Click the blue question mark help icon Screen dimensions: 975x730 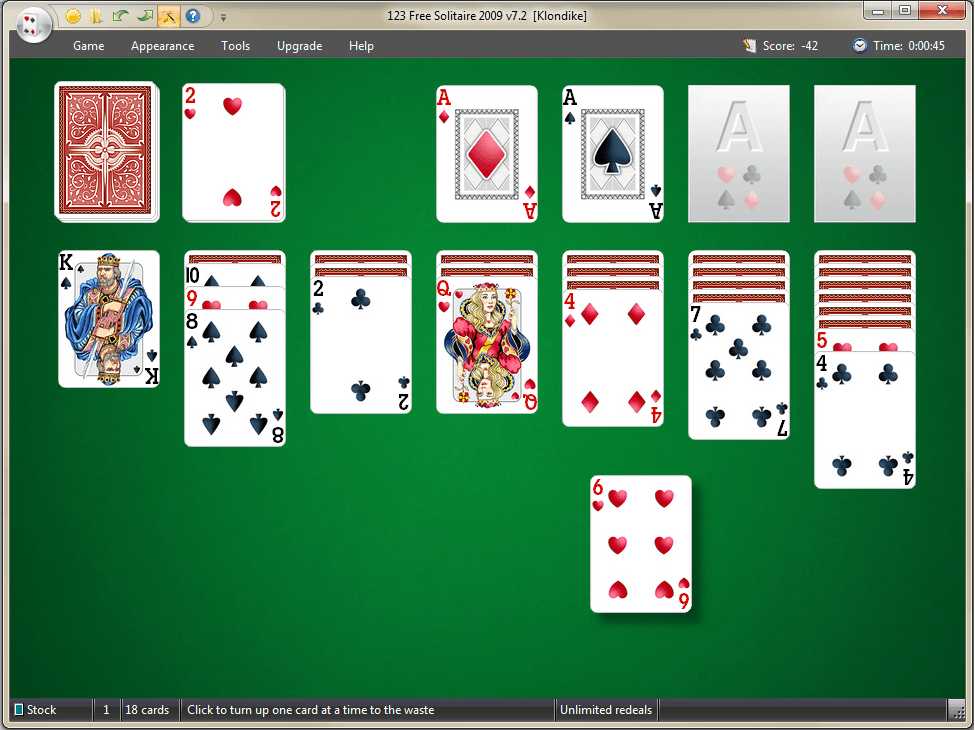[x=193, y=16]
